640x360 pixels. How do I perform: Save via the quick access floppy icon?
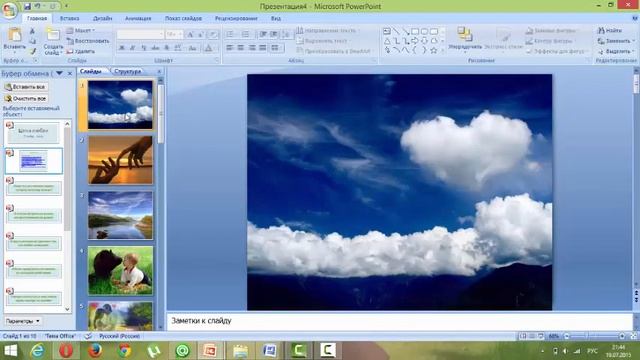(x=27, y=6)
